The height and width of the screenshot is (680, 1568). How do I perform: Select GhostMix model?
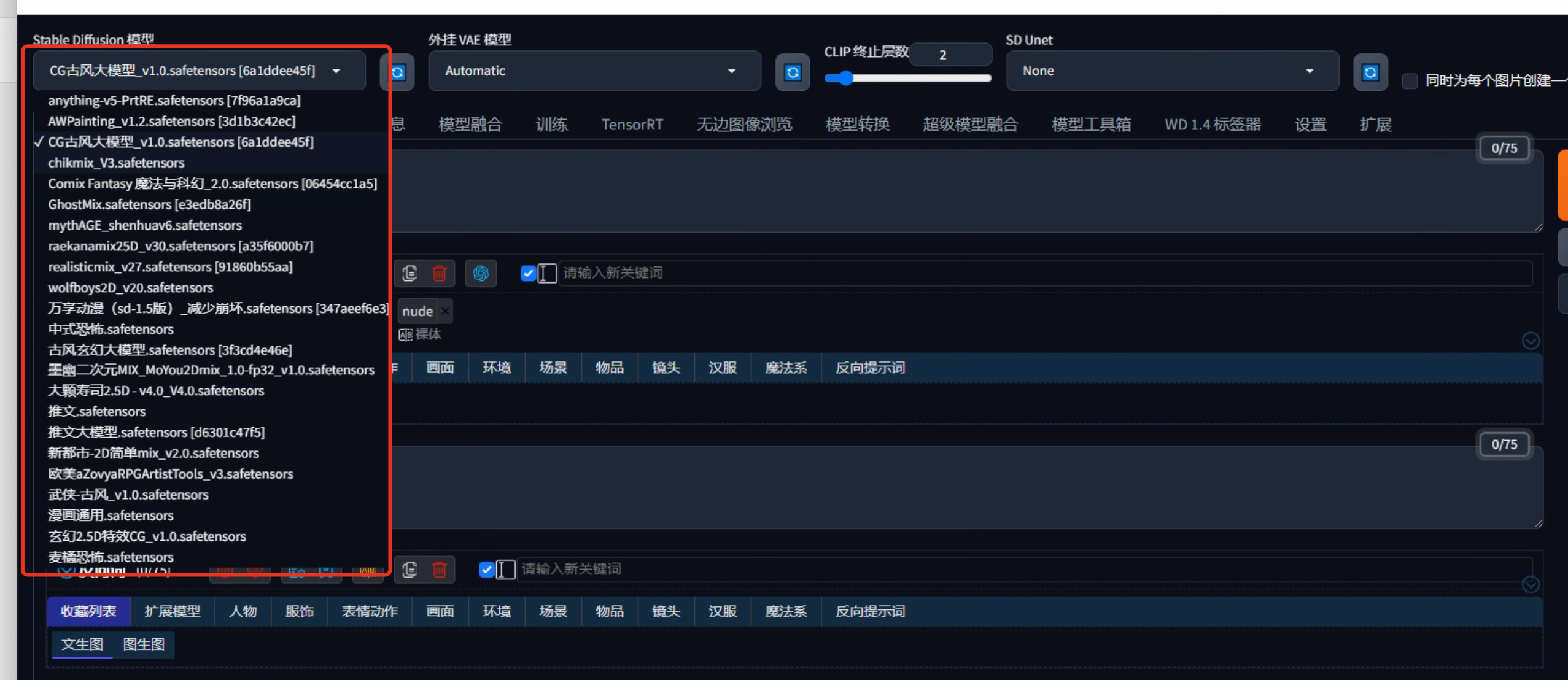[211, 204]
